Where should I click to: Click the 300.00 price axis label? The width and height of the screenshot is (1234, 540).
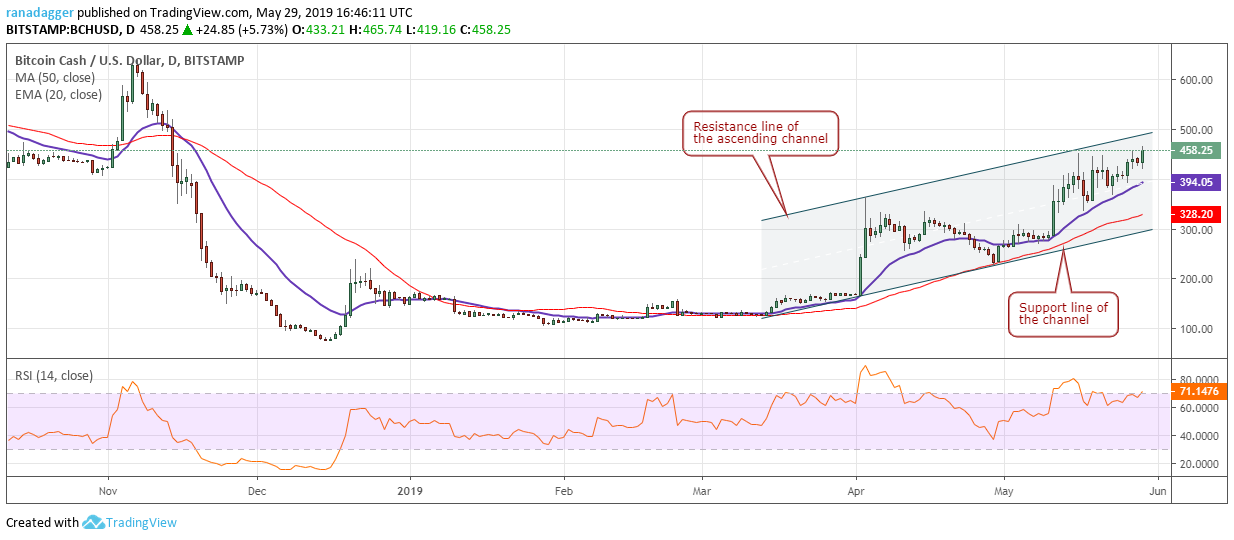tap(1195, 229)
